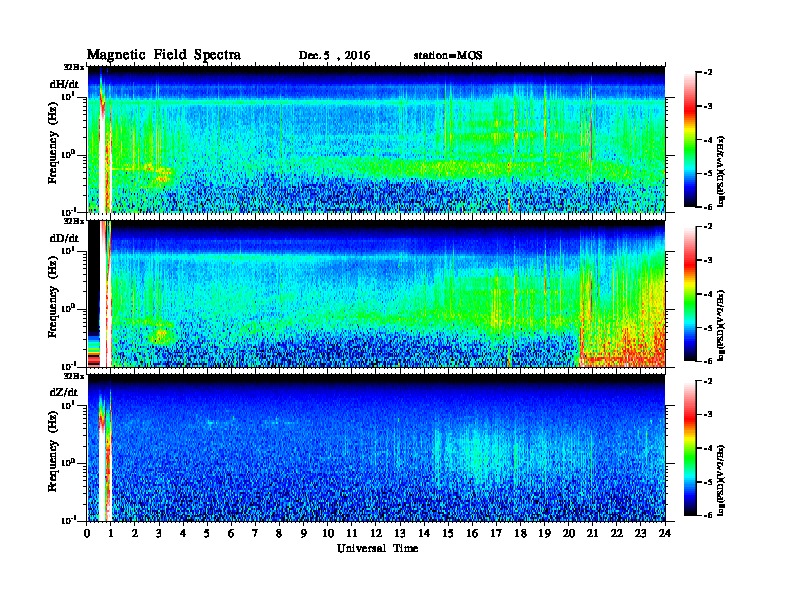792x612 pixels.
Task: Click the color bar beside the dZ/dt panel
Action: (690, 448)
